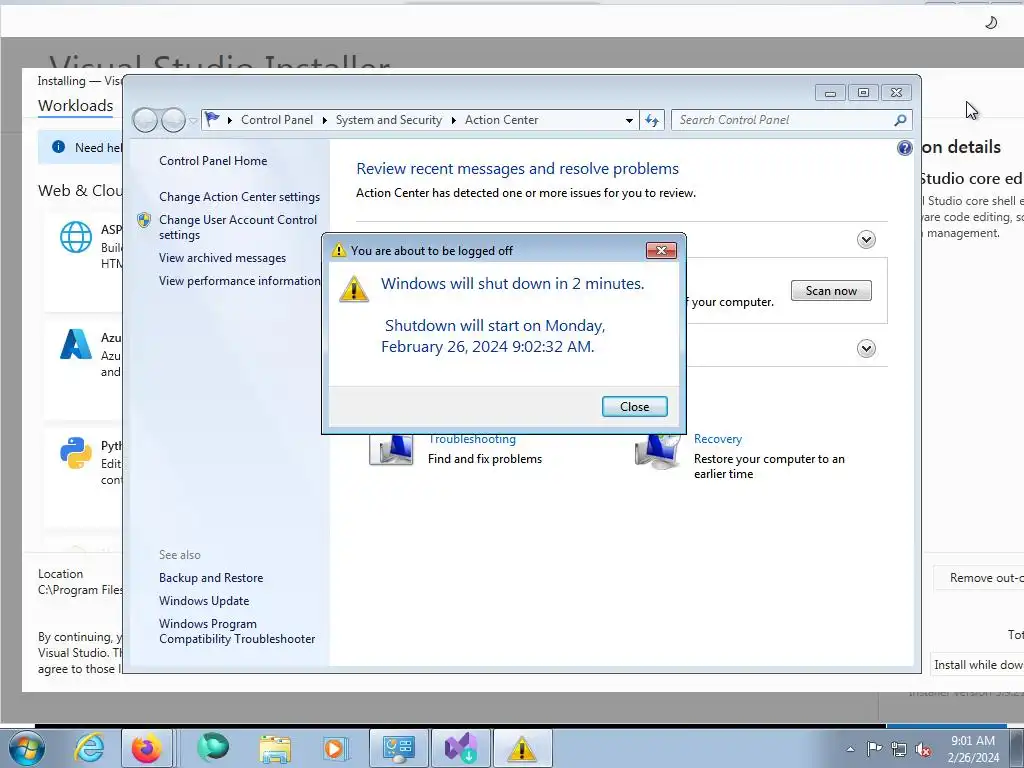Open dropdown arrow after Control Panel breadcrumb
The image size is (1024, 768).
click(325, 121)
